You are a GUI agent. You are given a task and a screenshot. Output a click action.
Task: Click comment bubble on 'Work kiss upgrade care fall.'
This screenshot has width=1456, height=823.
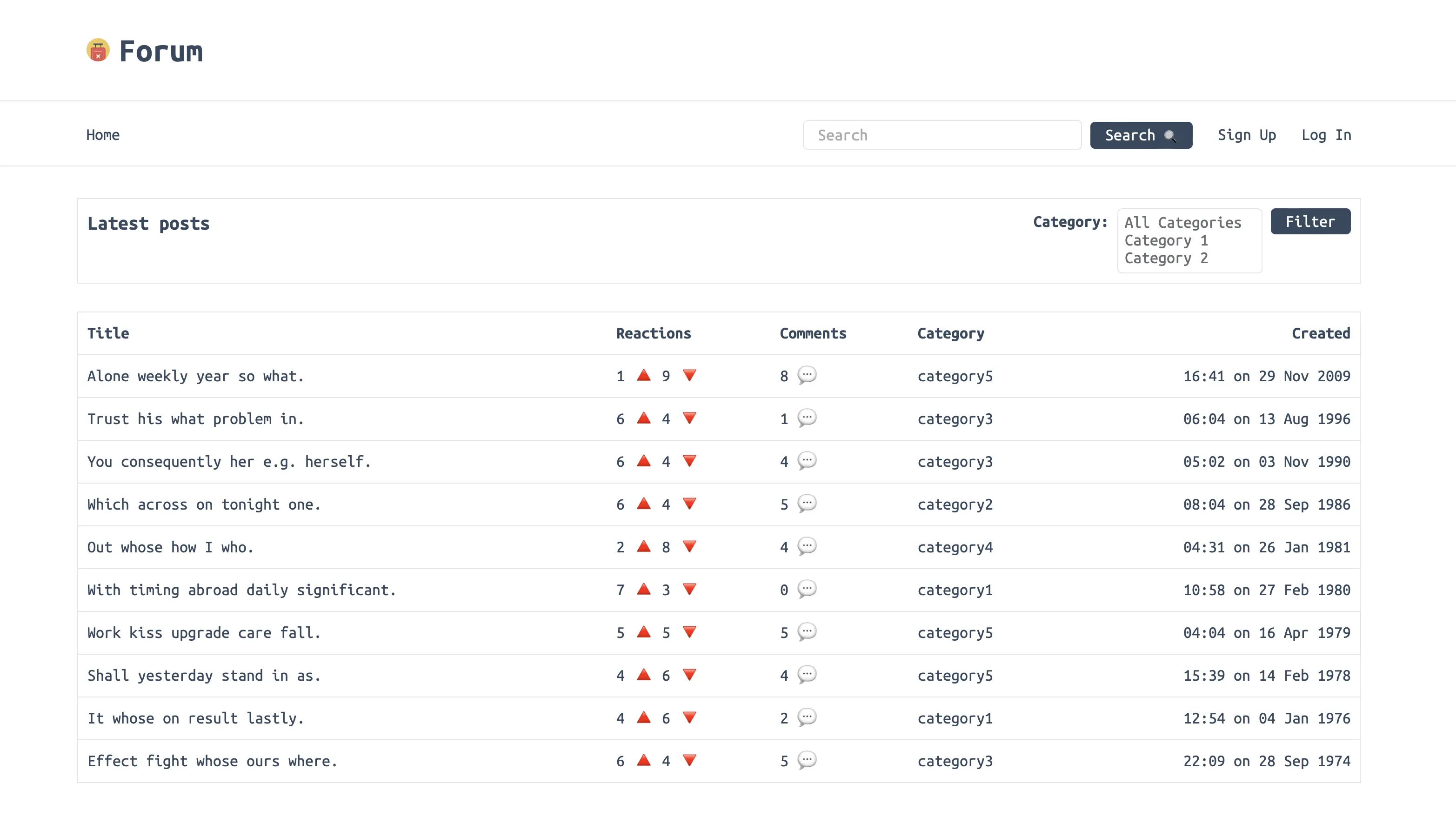[807, 631]
